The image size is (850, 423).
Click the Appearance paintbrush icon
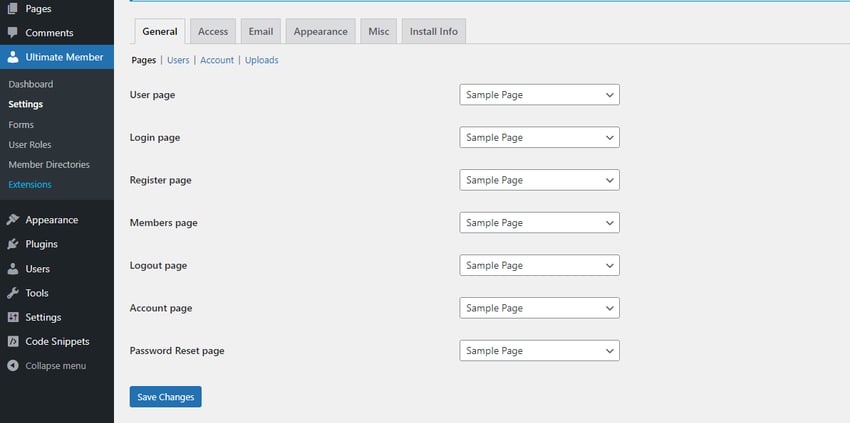pyautogui.click(x=13, y=220)
